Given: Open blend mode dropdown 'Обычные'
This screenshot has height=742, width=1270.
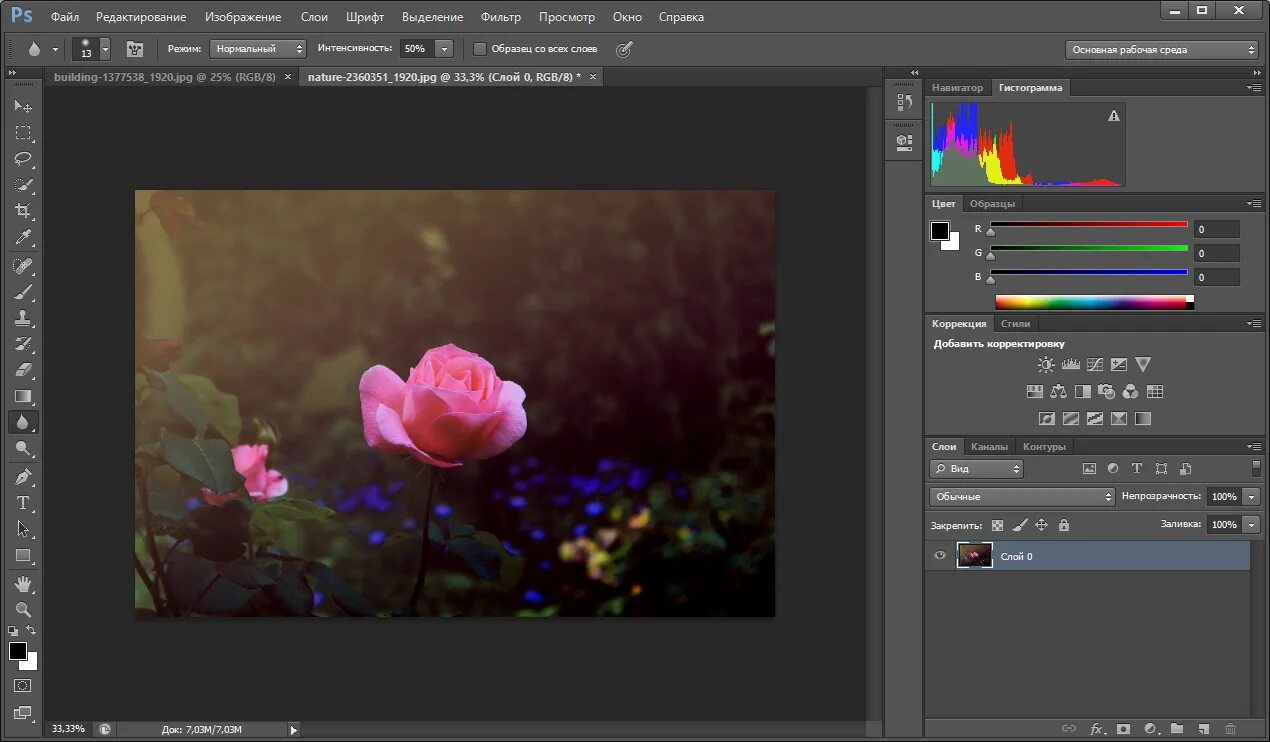Looking at the screenshot, I should (x=1022, y=496).
